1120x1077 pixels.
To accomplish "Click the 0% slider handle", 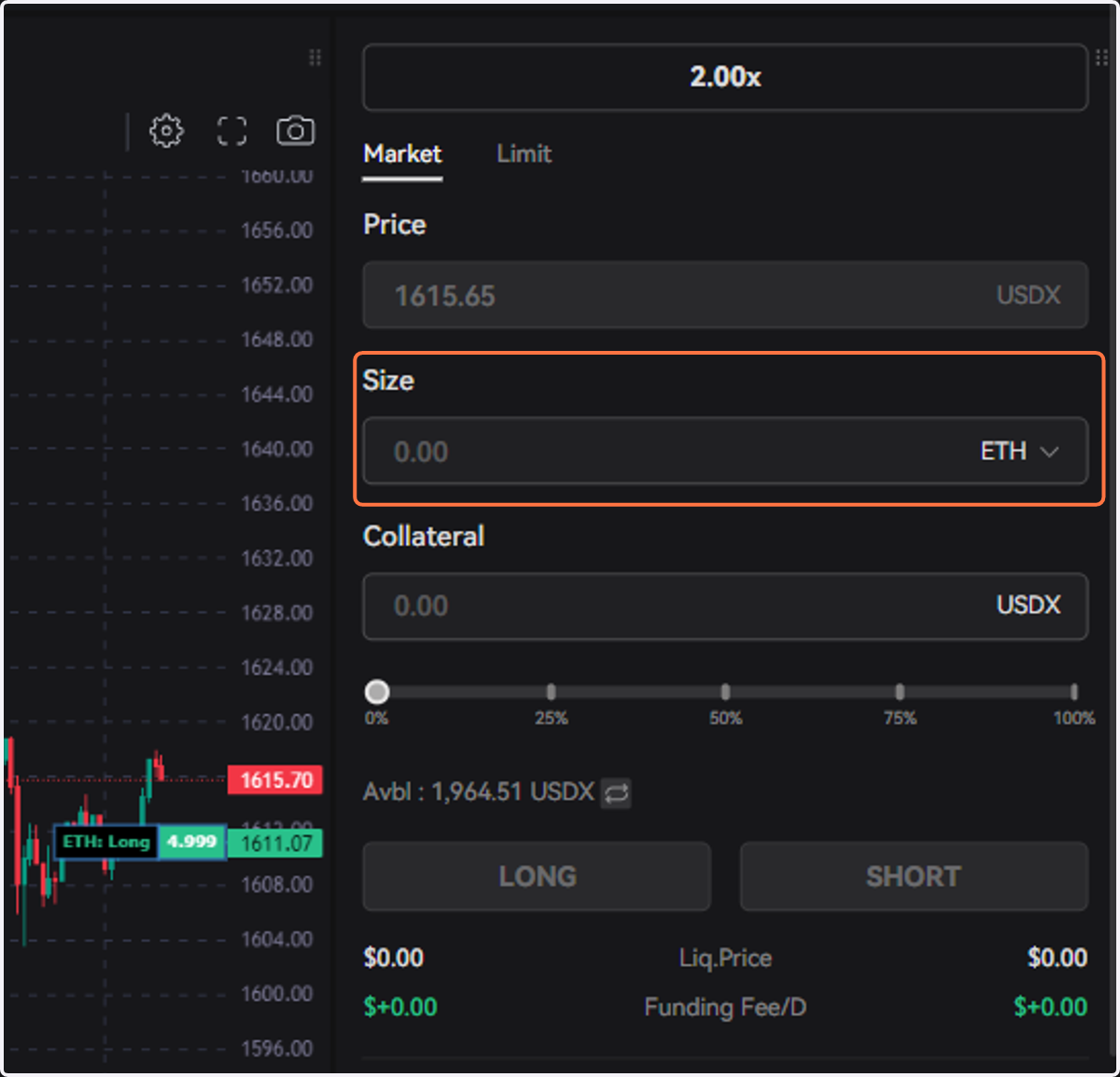I will click(377, 692).
